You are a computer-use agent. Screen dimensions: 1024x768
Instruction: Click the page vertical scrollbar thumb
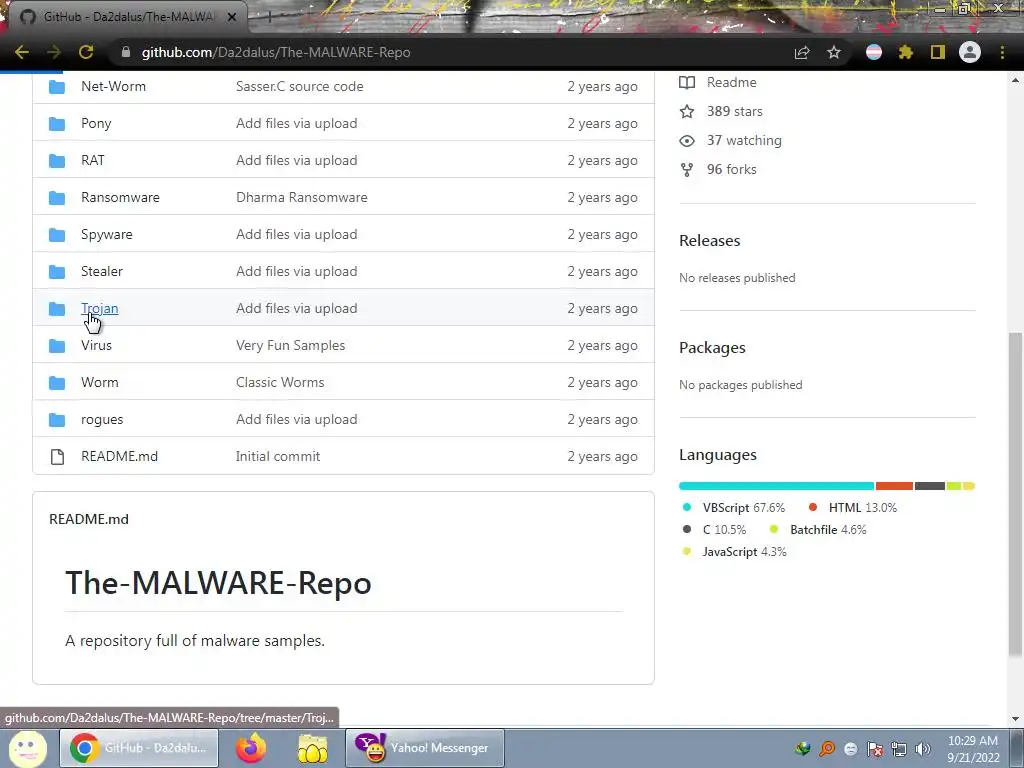[x=1015, y=494]
